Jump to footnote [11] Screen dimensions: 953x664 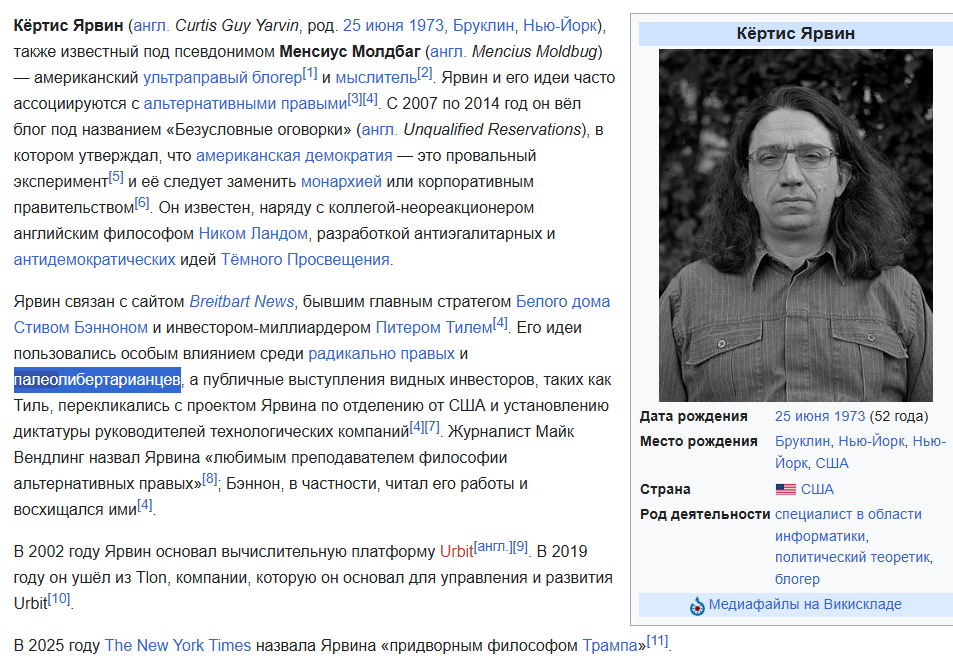[658, 641]
